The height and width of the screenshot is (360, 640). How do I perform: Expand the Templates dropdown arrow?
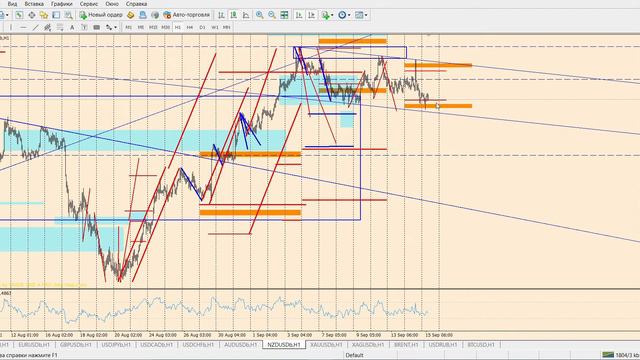[x=366, y=15]
